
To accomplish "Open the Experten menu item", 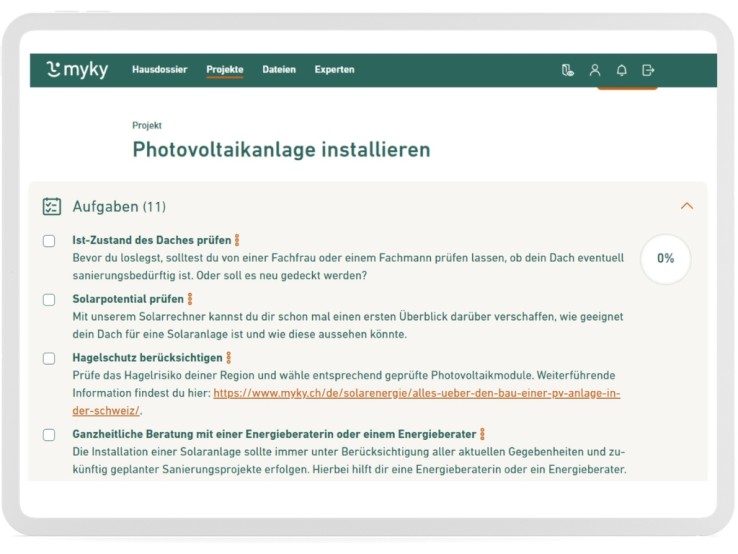I will (334, 70).
